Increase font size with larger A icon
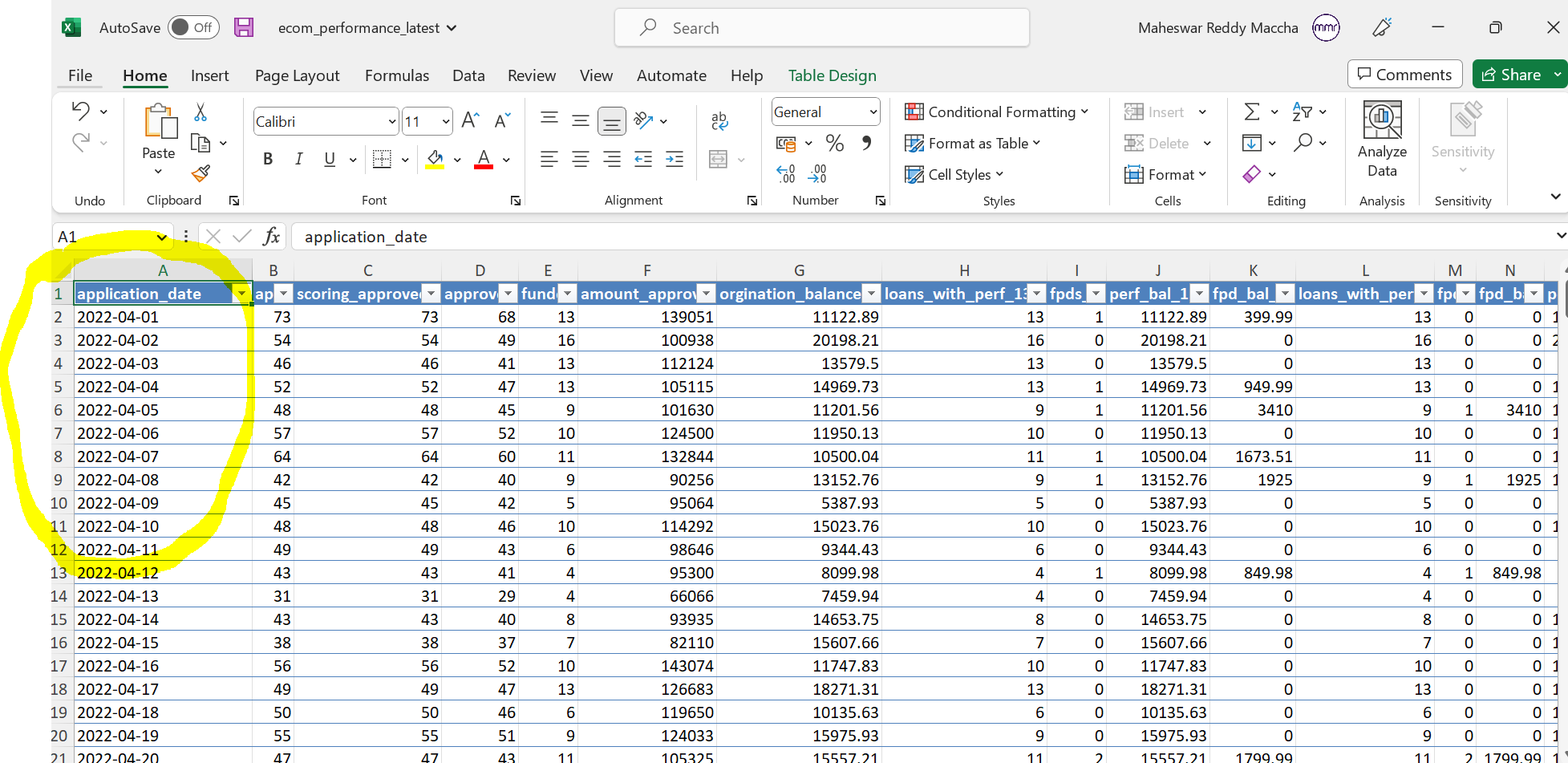This screenshot has height=763, width=1568. click(471, 120)
